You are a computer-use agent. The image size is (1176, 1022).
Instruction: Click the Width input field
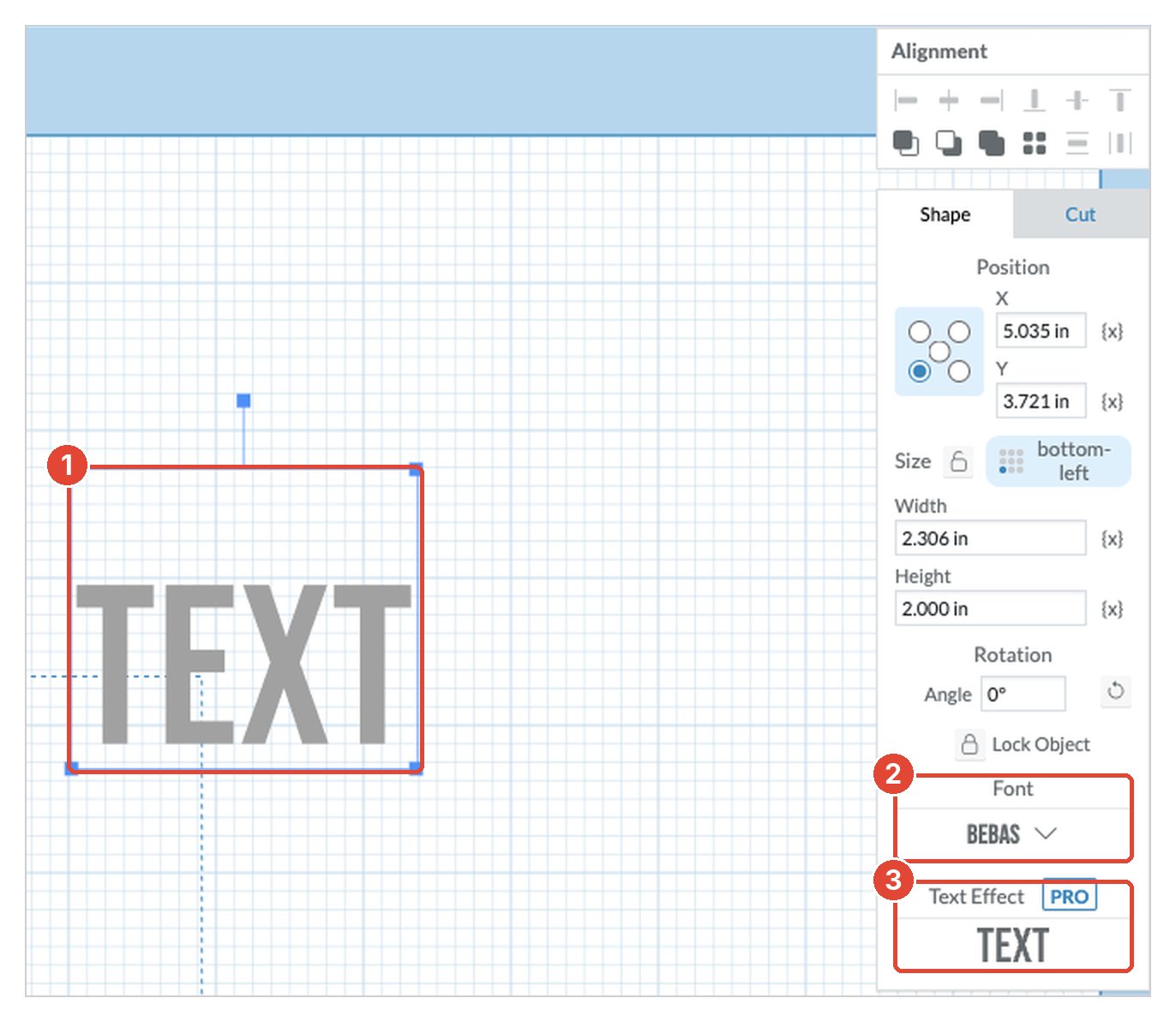tap(990, 538)
